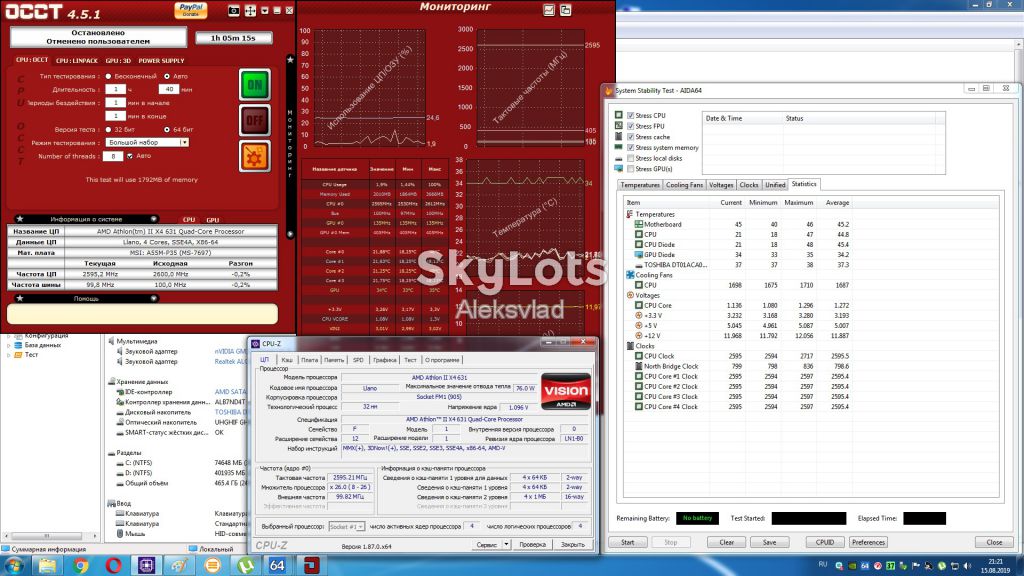The image size is (1024, 576).
Task: Click star icon on OCCT system information header
Action: pos(20,219)
